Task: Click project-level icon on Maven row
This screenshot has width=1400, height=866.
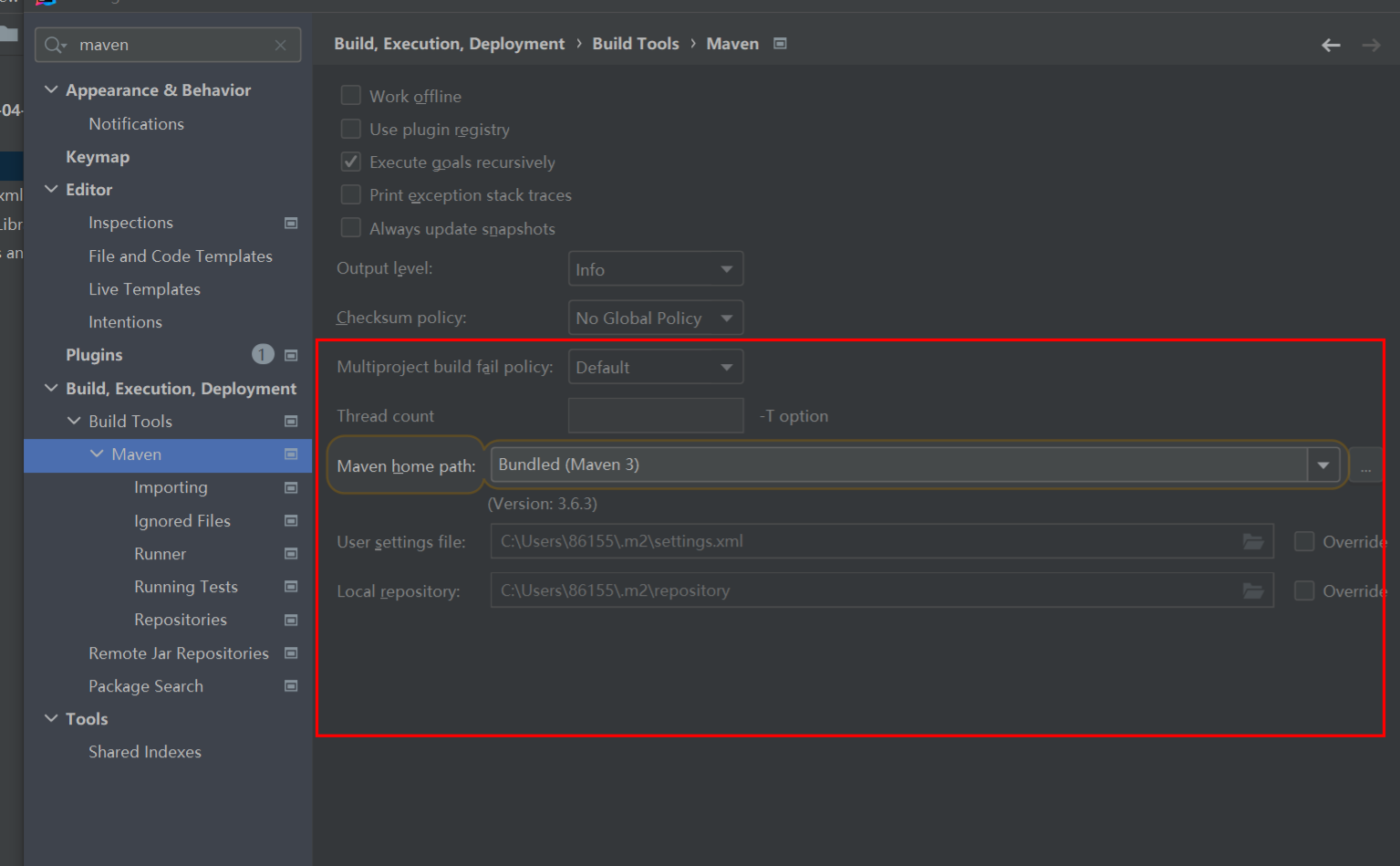Action: point(291,454)
